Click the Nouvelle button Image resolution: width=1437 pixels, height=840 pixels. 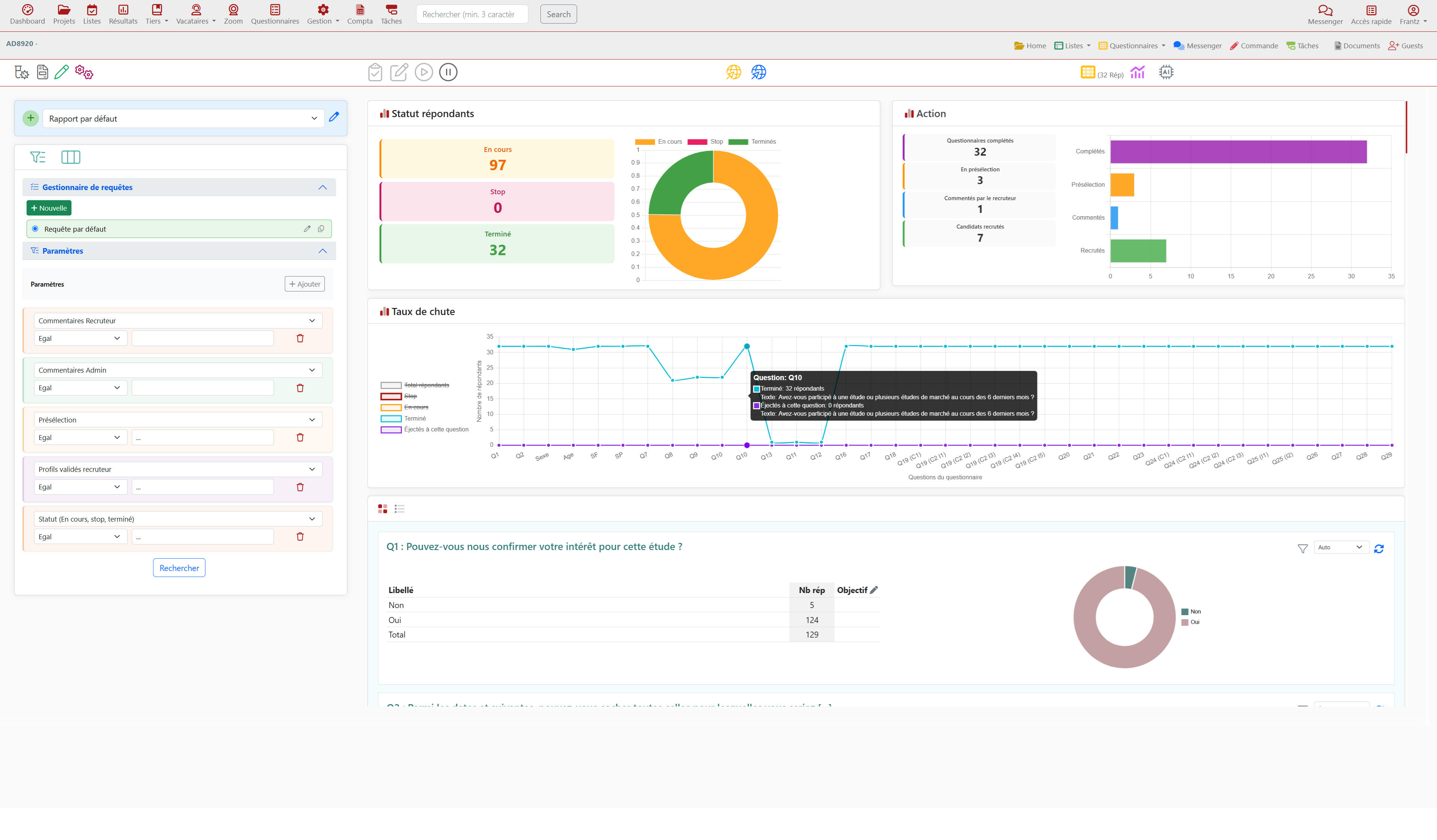(x=49, y=208)
